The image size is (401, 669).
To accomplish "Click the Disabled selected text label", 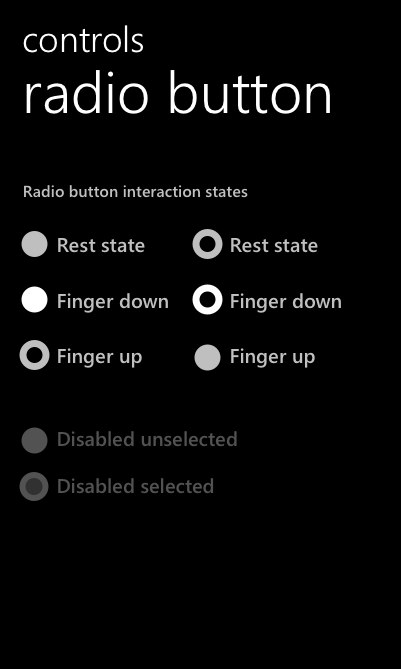I will [135, 486].
